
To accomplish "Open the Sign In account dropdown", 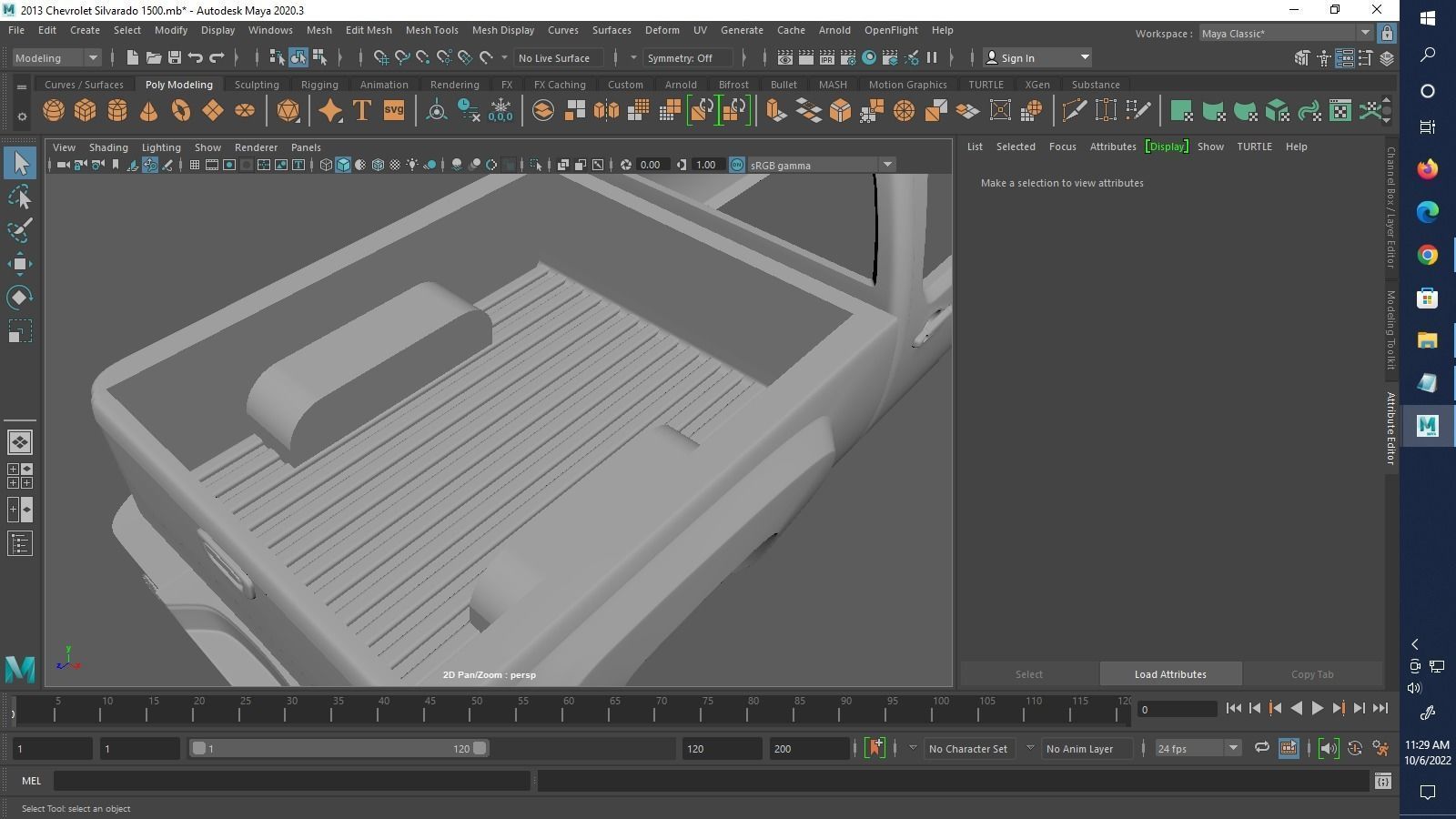I will click(x=1036, y=57).
